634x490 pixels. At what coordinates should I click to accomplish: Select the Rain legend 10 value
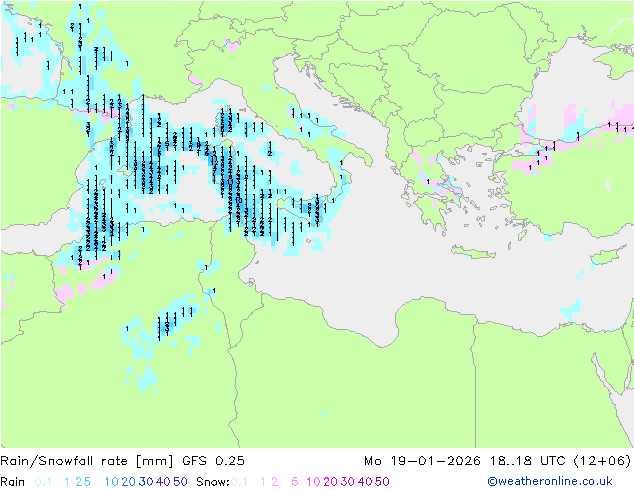[x=111, y=482]
